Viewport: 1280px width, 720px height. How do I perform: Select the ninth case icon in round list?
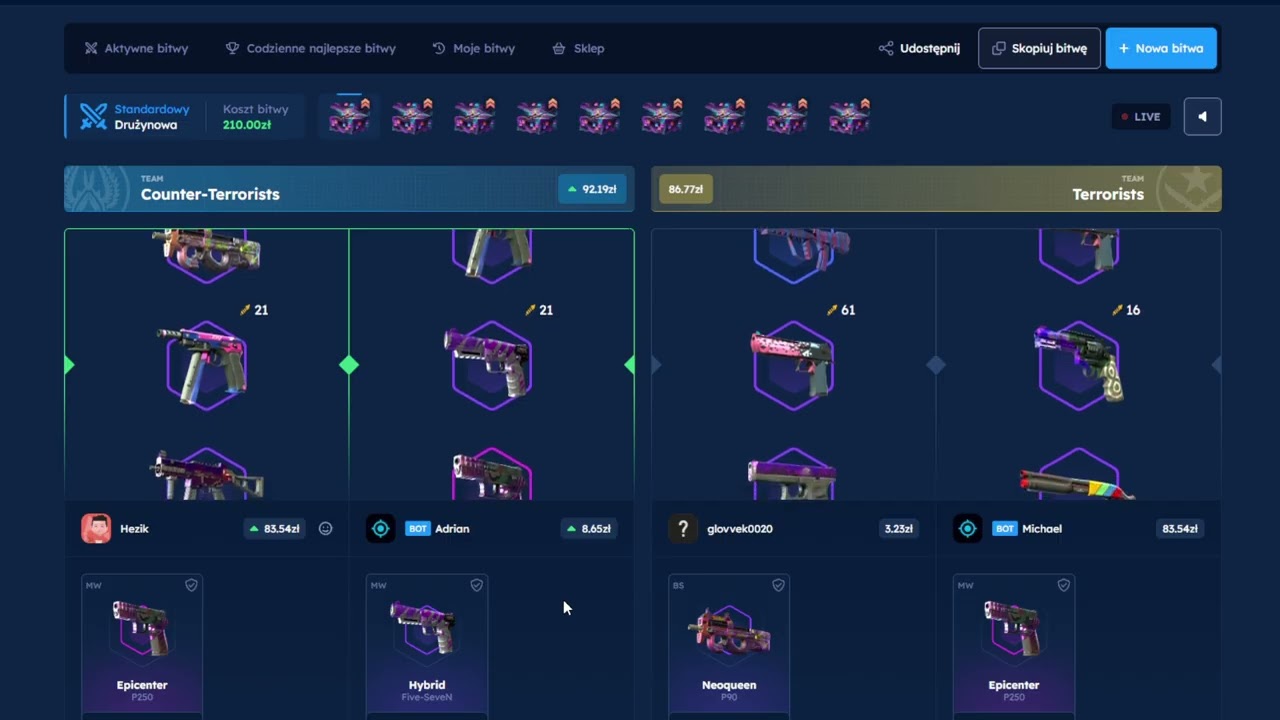click(x=849, y=116)
